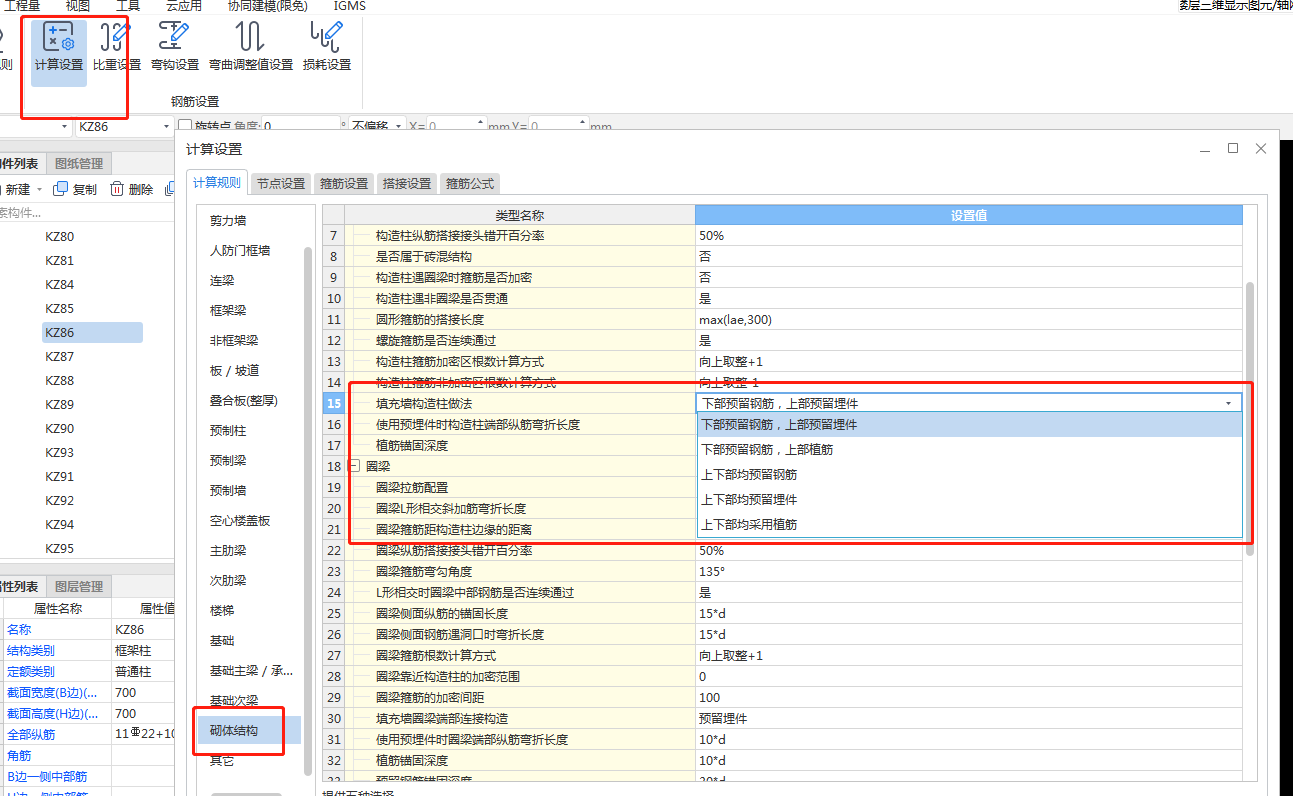Select KZ90 in component list
Viewport: 1293px width, 796px height.
[x=60, y=429]
